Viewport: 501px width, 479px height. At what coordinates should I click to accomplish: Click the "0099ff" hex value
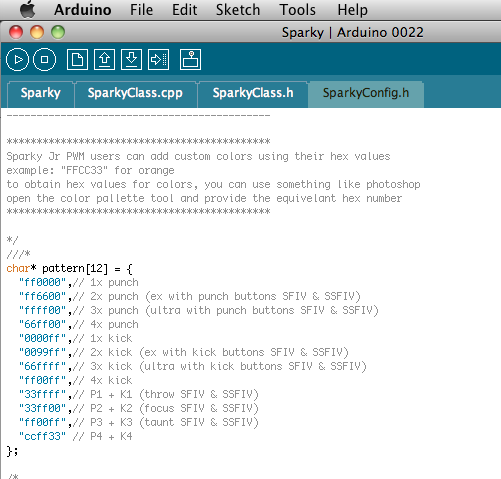pos(42,352)
